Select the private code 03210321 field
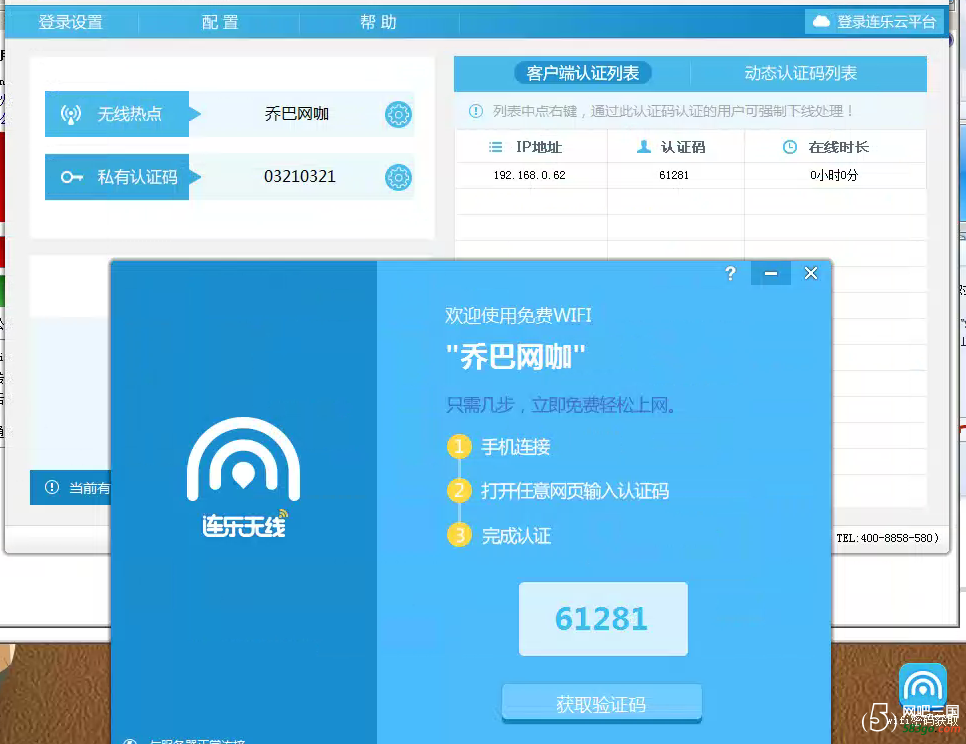 299,177
